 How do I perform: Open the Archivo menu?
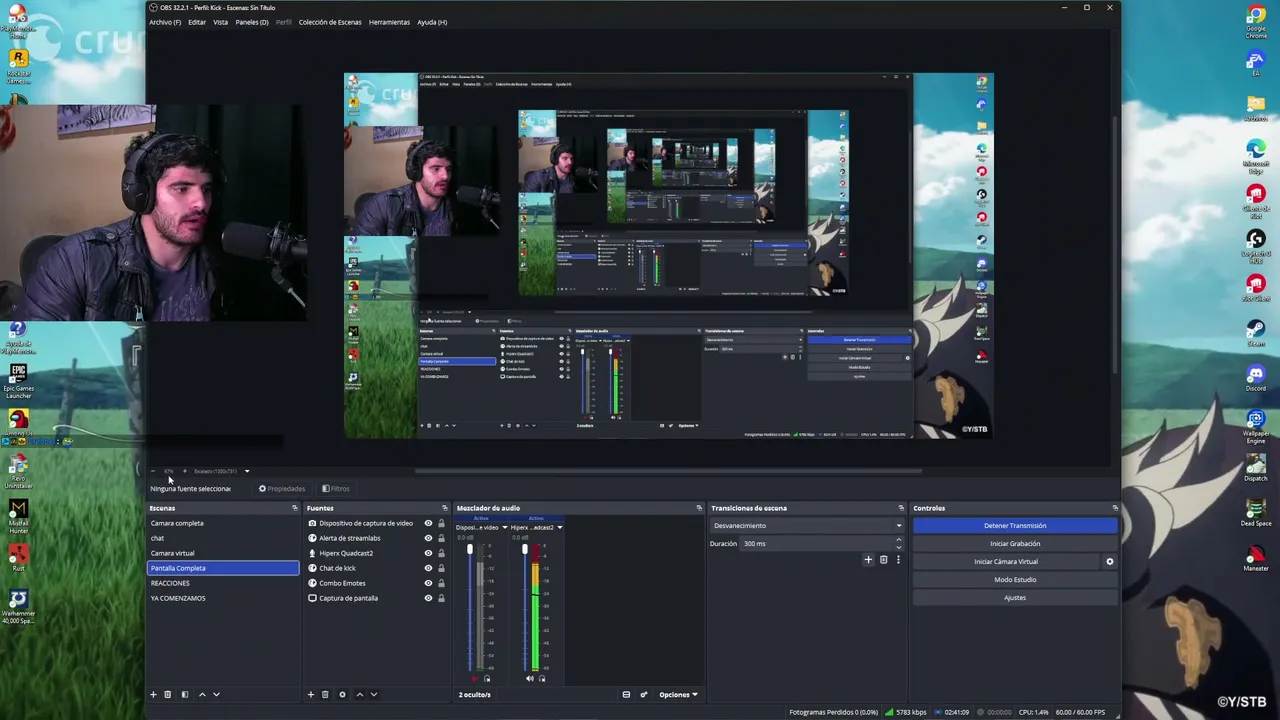point(165,22)
